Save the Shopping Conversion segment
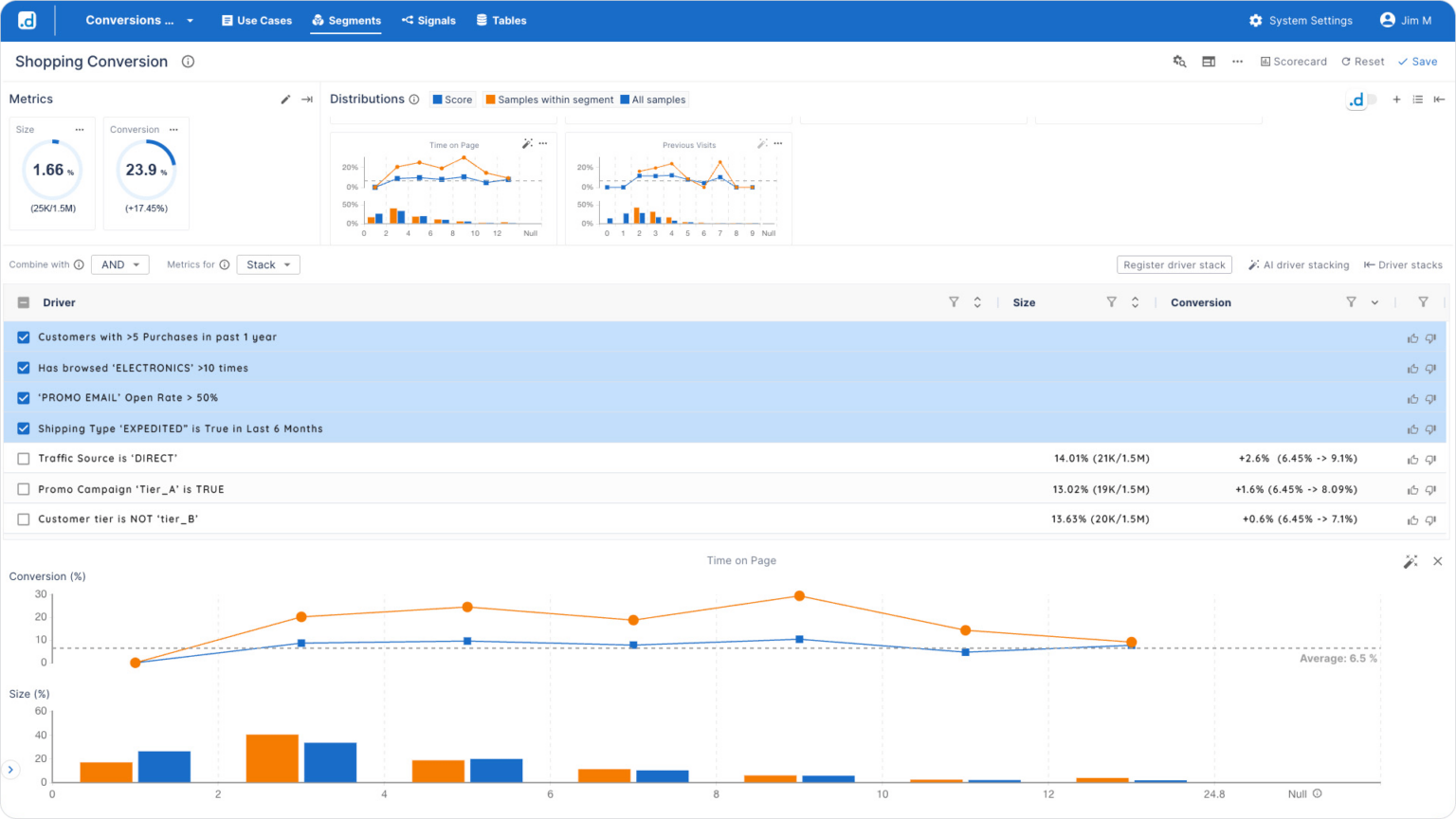Viewport: 1456px width, 819px height. 1418,61
